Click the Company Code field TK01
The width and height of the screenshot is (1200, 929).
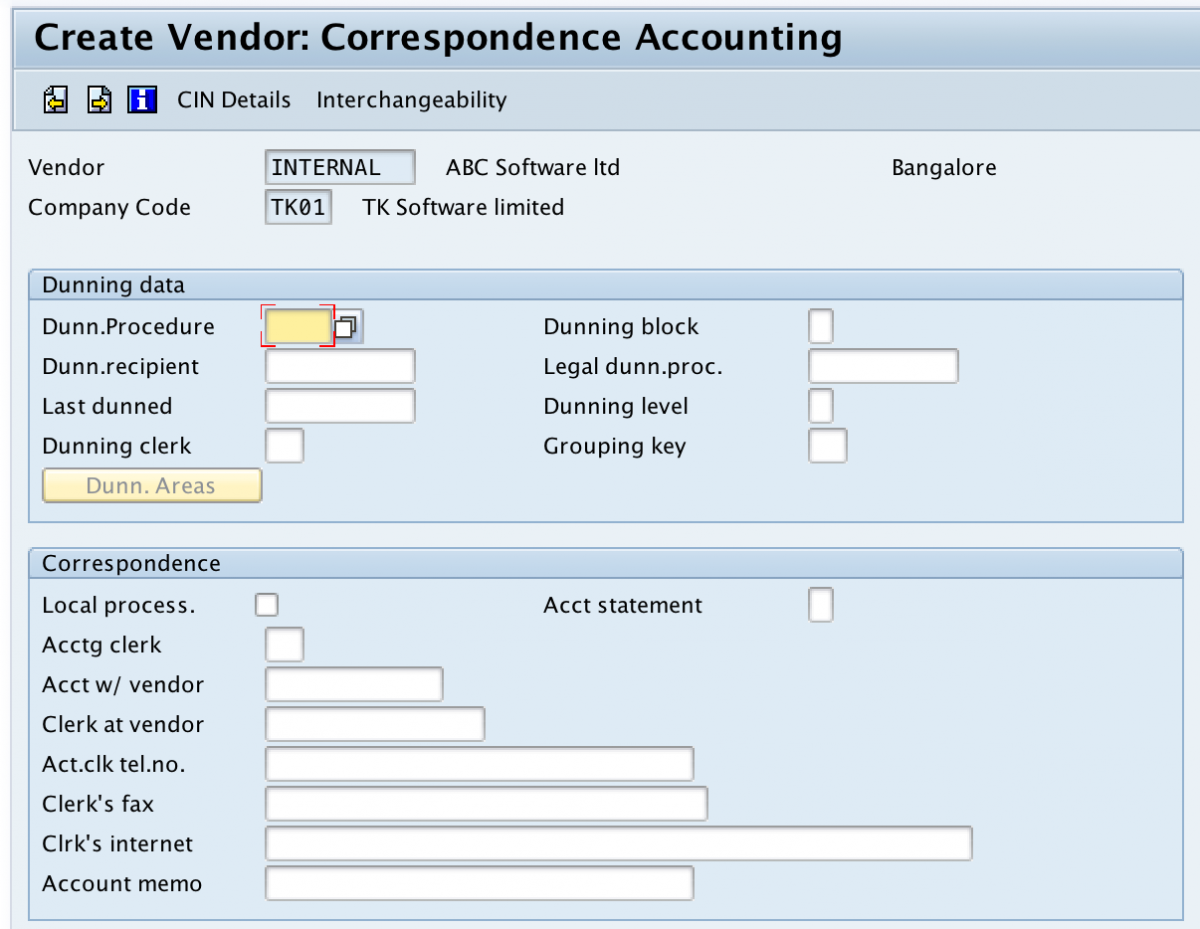(298, 207)
